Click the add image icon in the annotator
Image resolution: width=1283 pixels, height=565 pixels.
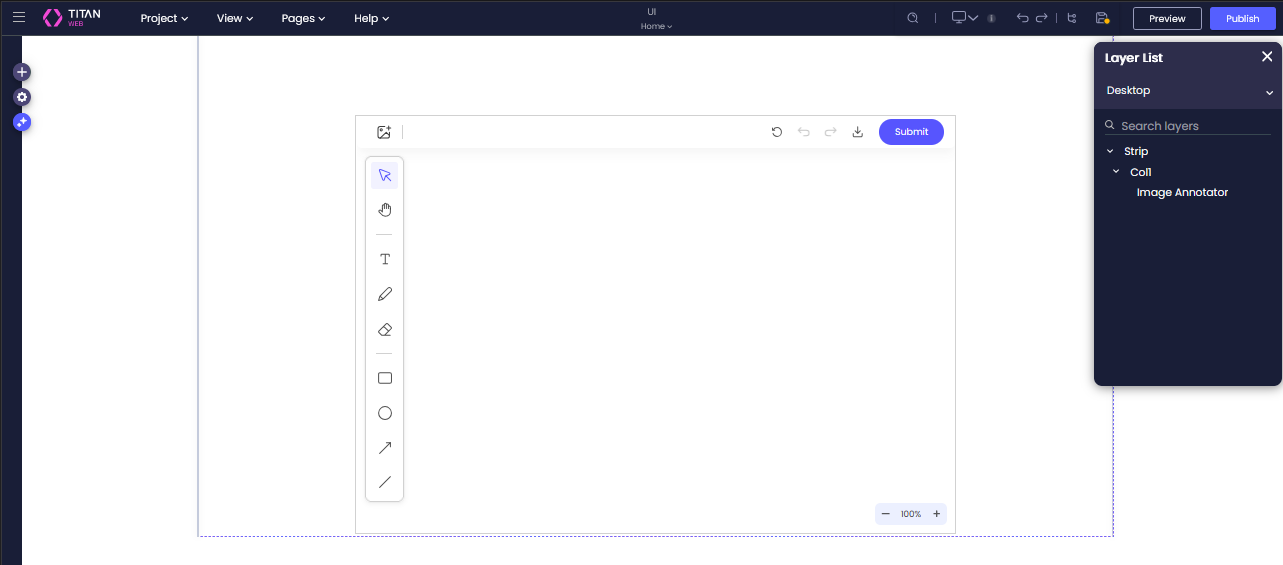point(384,132)
